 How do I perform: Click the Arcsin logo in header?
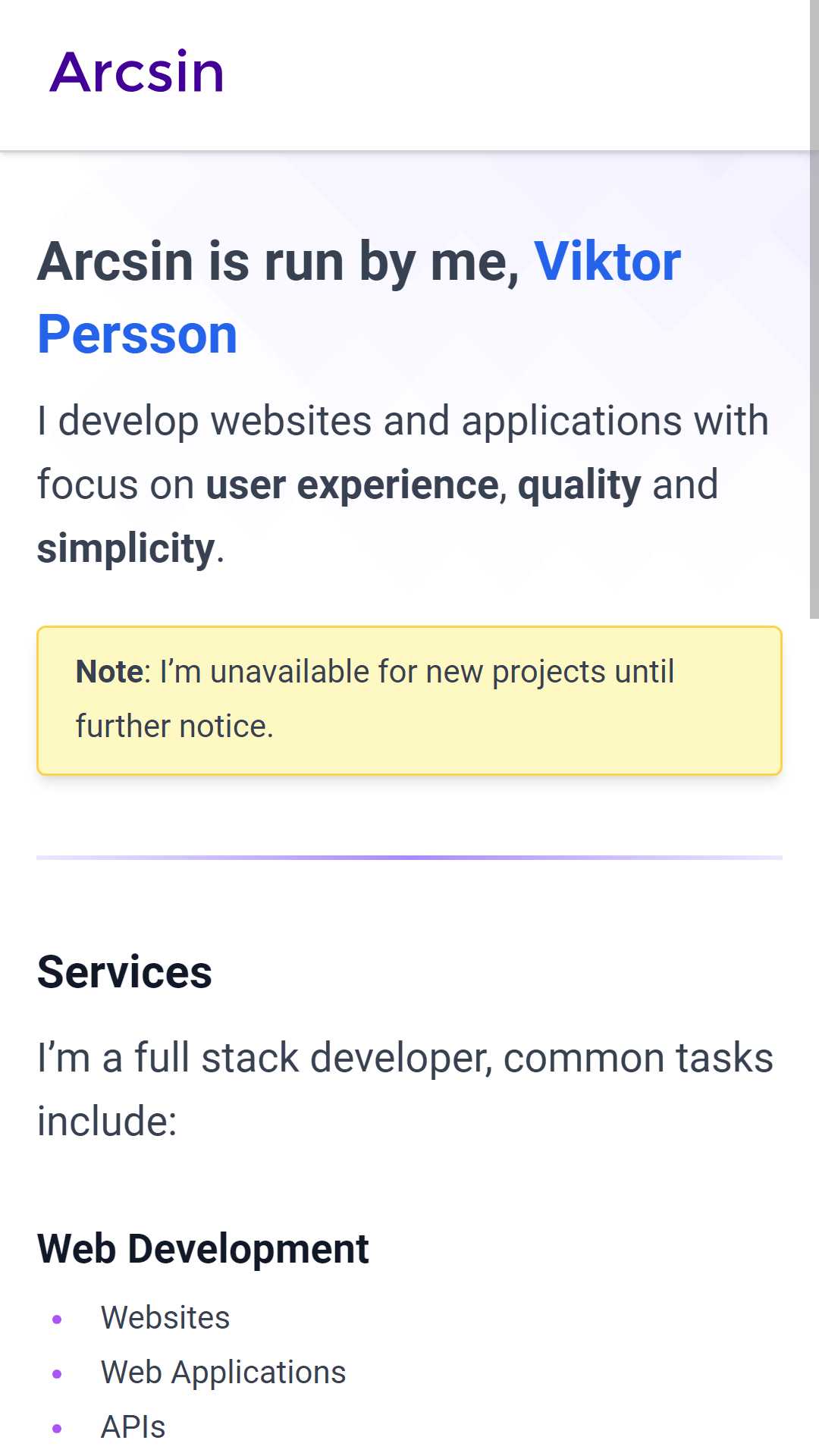(137, 73)
